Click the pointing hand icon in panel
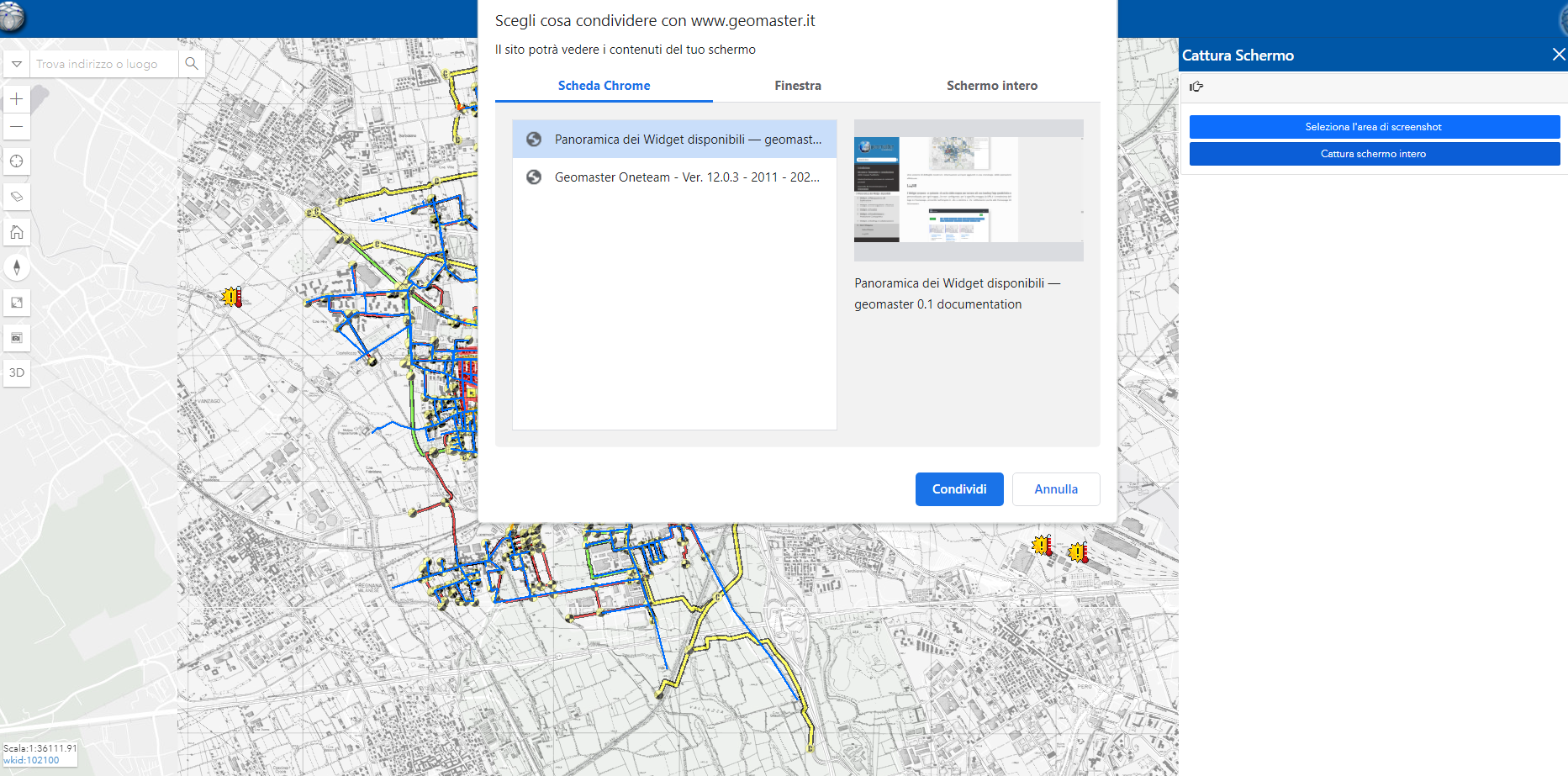 click(1196, 87)
